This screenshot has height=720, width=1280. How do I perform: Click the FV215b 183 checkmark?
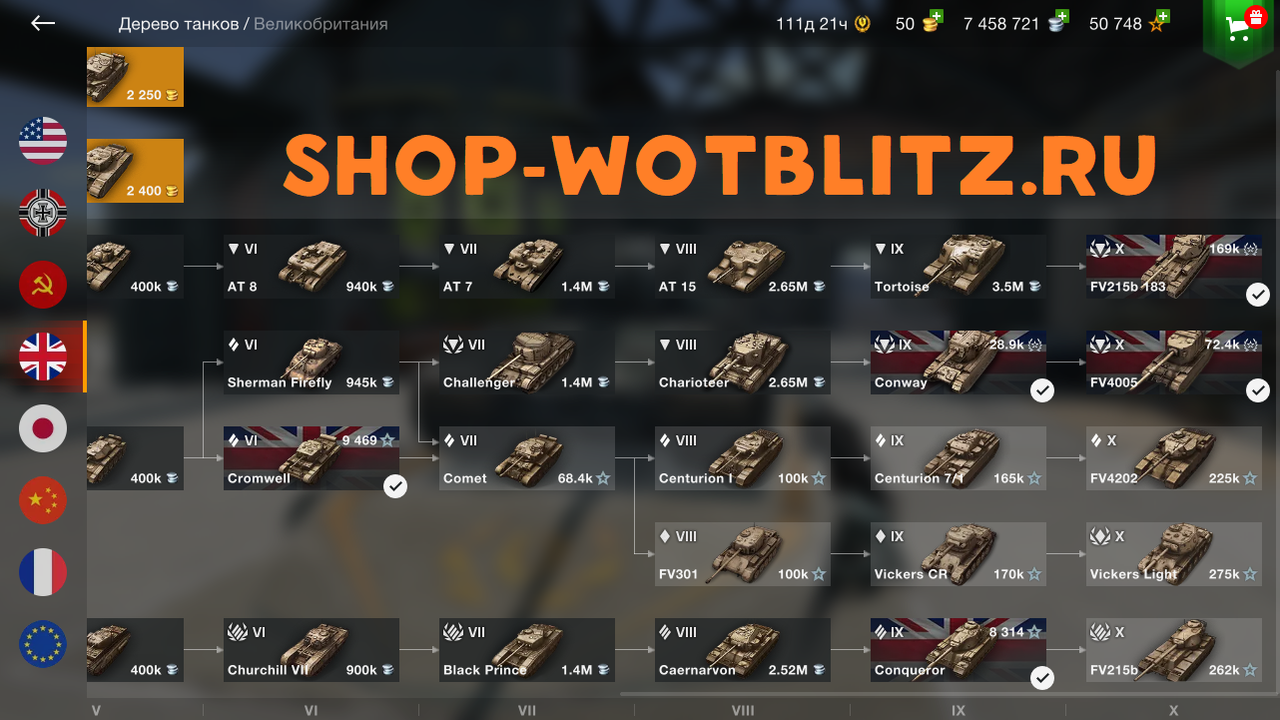pyautogui.click(x=1258, y=294)
